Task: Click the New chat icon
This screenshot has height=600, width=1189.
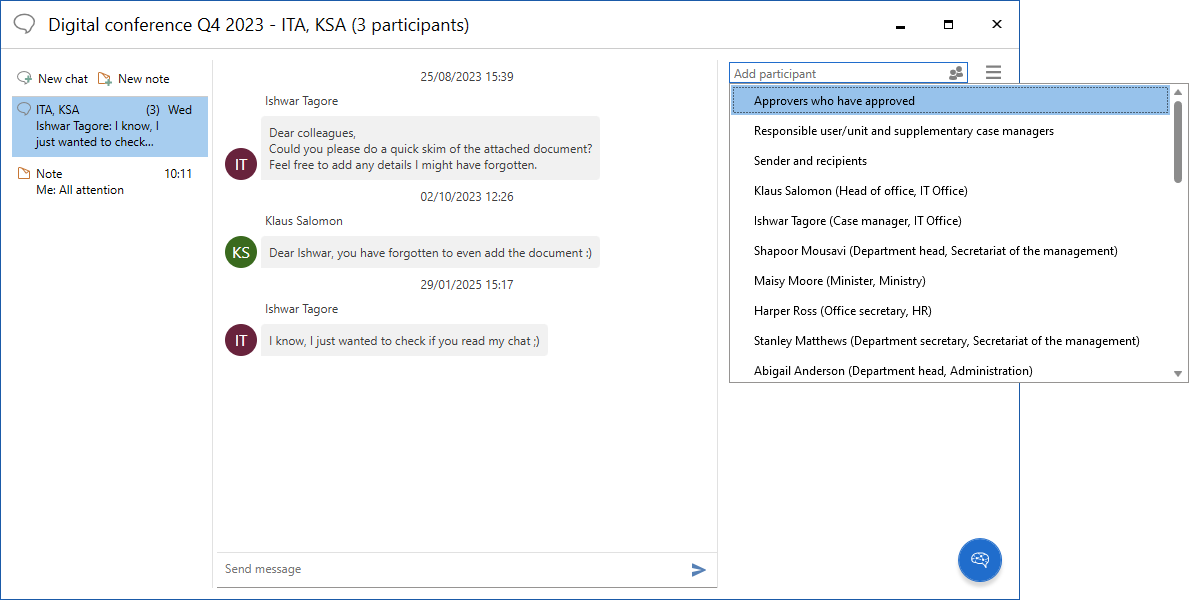Action: [x=25, y=78]
